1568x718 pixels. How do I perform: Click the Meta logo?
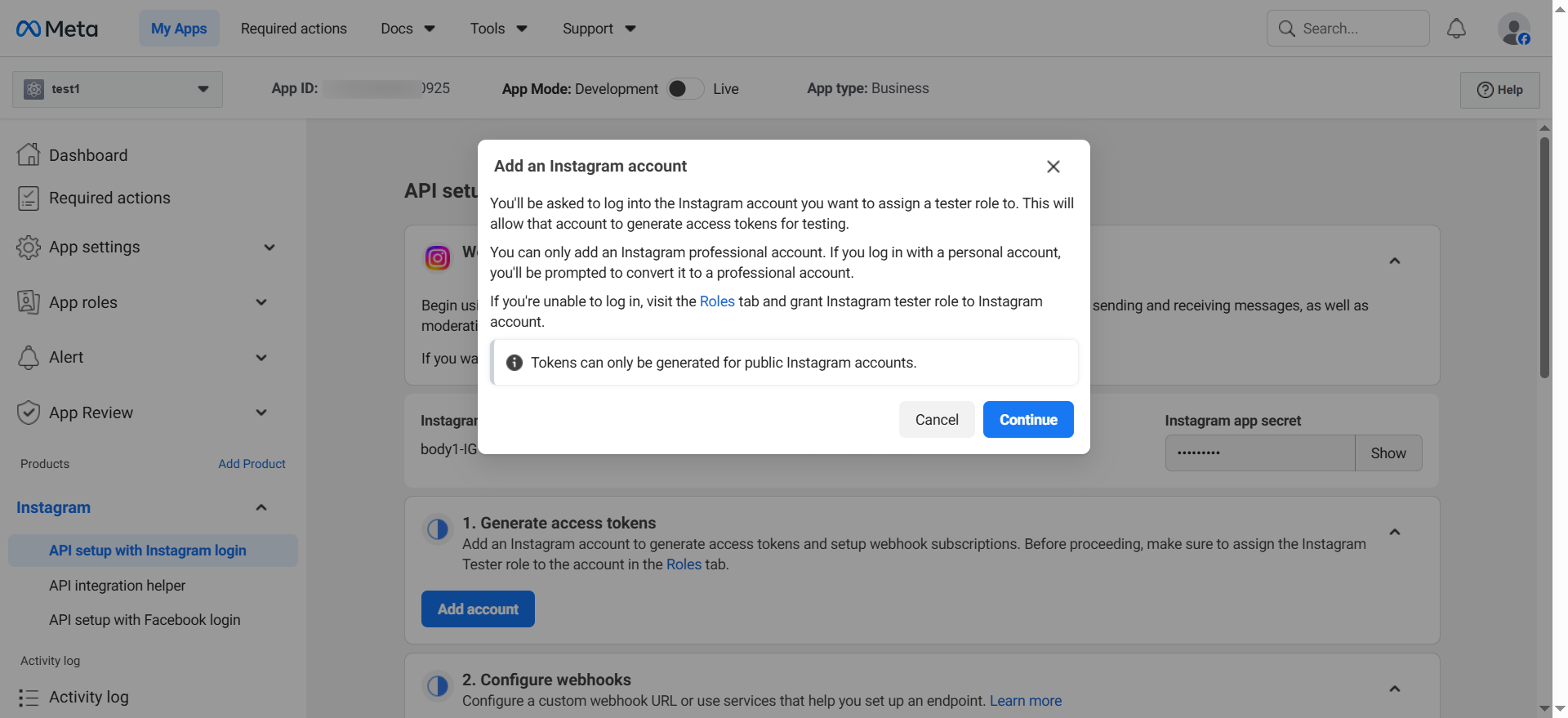click(57, 29)
